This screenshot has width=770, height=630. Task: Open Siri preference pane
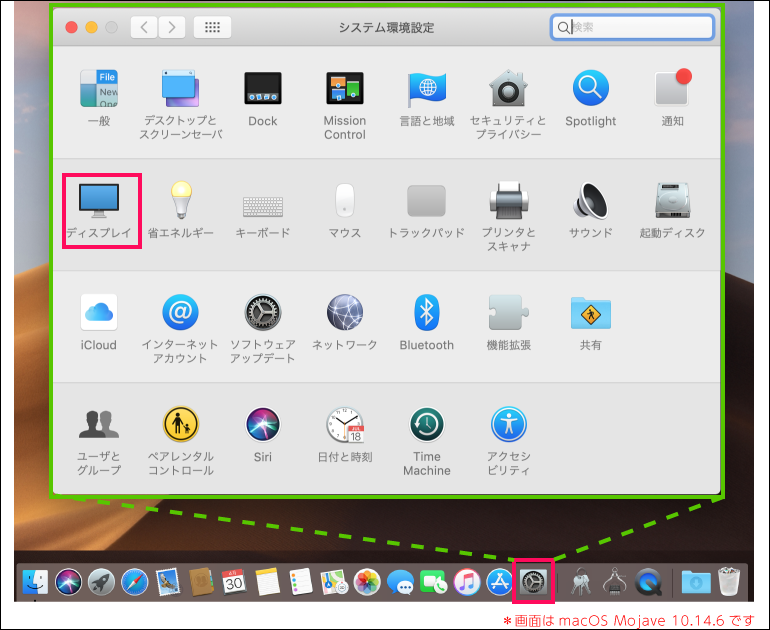[263, 435]
